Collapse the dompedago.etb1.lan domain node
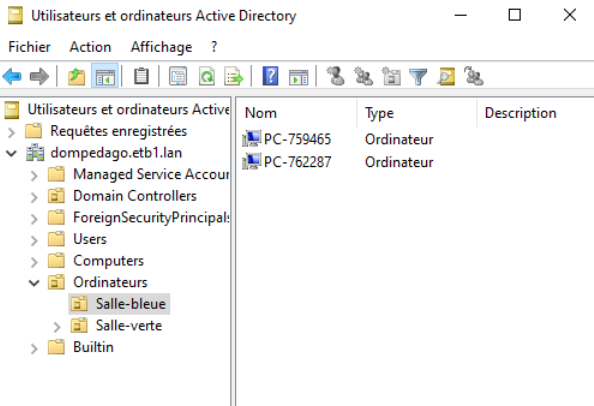594x406 pixels. click(x=11, y=153)
